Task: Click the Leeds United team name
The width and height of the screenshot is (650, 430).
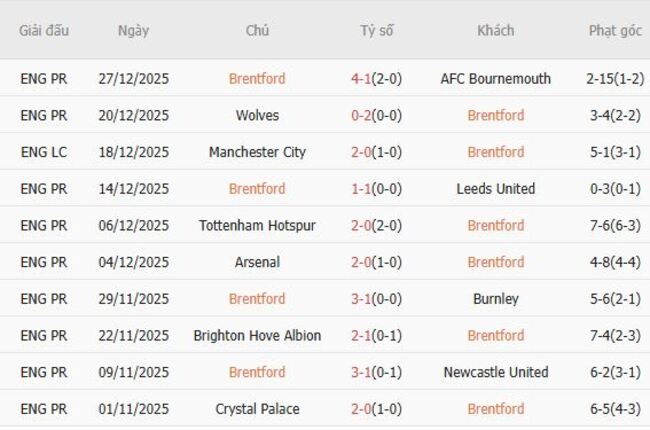Action: (x=495, y=189)
